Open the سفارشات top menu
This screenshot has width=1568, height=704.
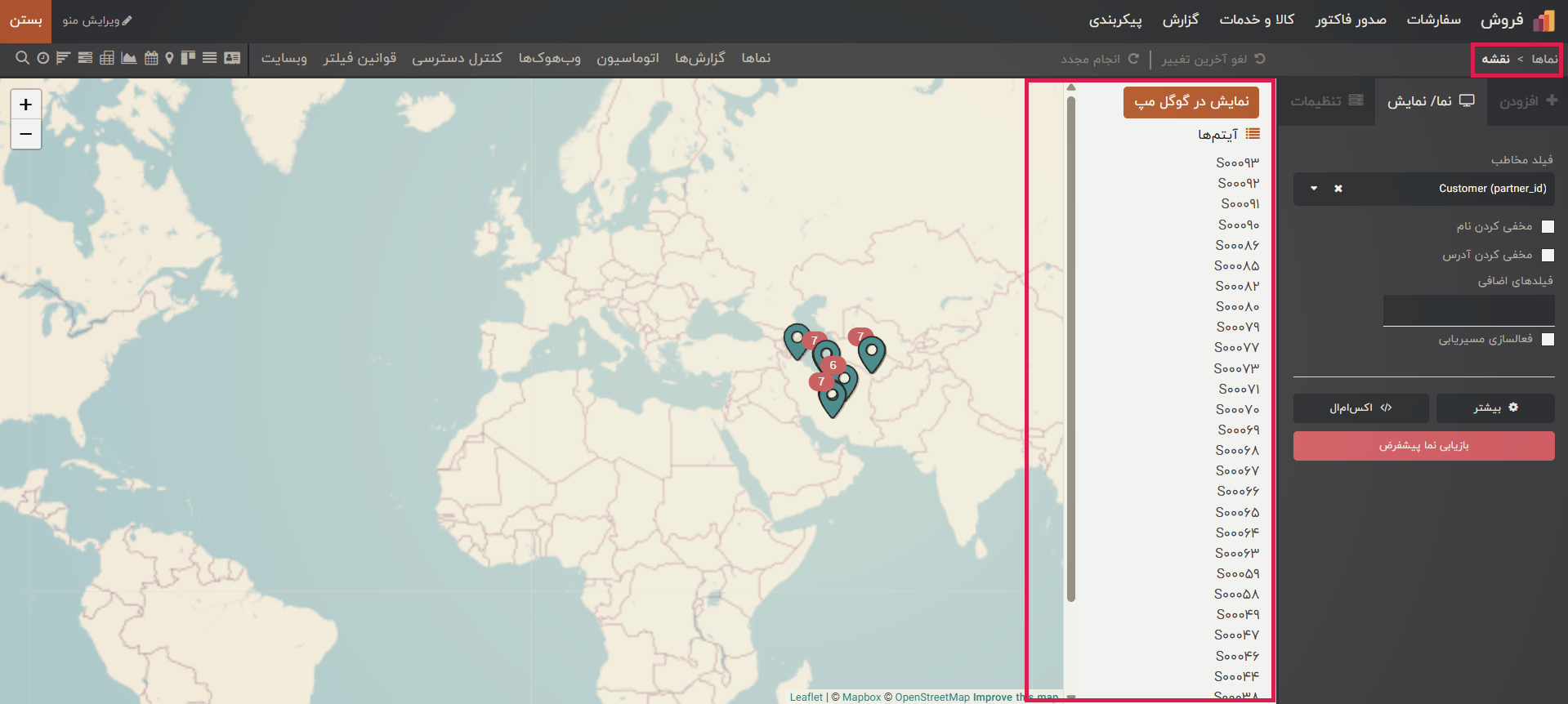point(1433,20)
